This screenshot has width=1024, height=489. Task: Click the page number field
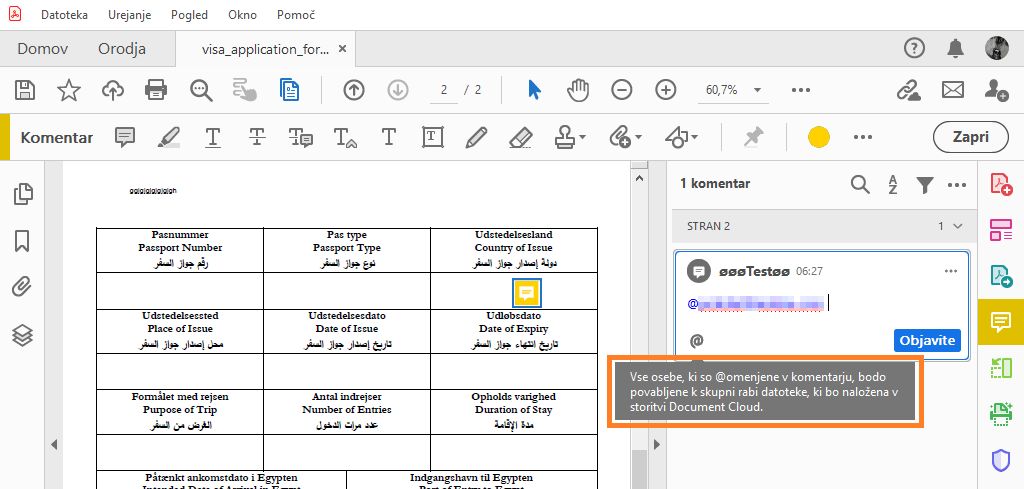click(x=444, y=90)
